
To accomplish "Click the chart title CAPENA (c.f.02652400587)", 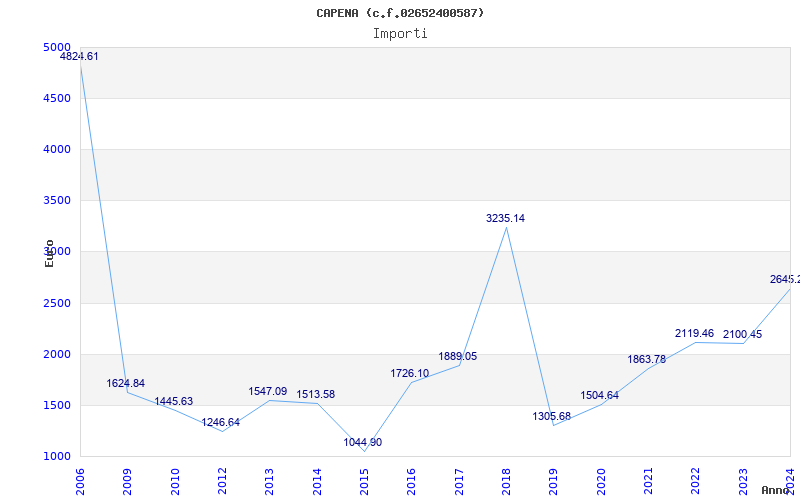I will (x=400, y=13).
